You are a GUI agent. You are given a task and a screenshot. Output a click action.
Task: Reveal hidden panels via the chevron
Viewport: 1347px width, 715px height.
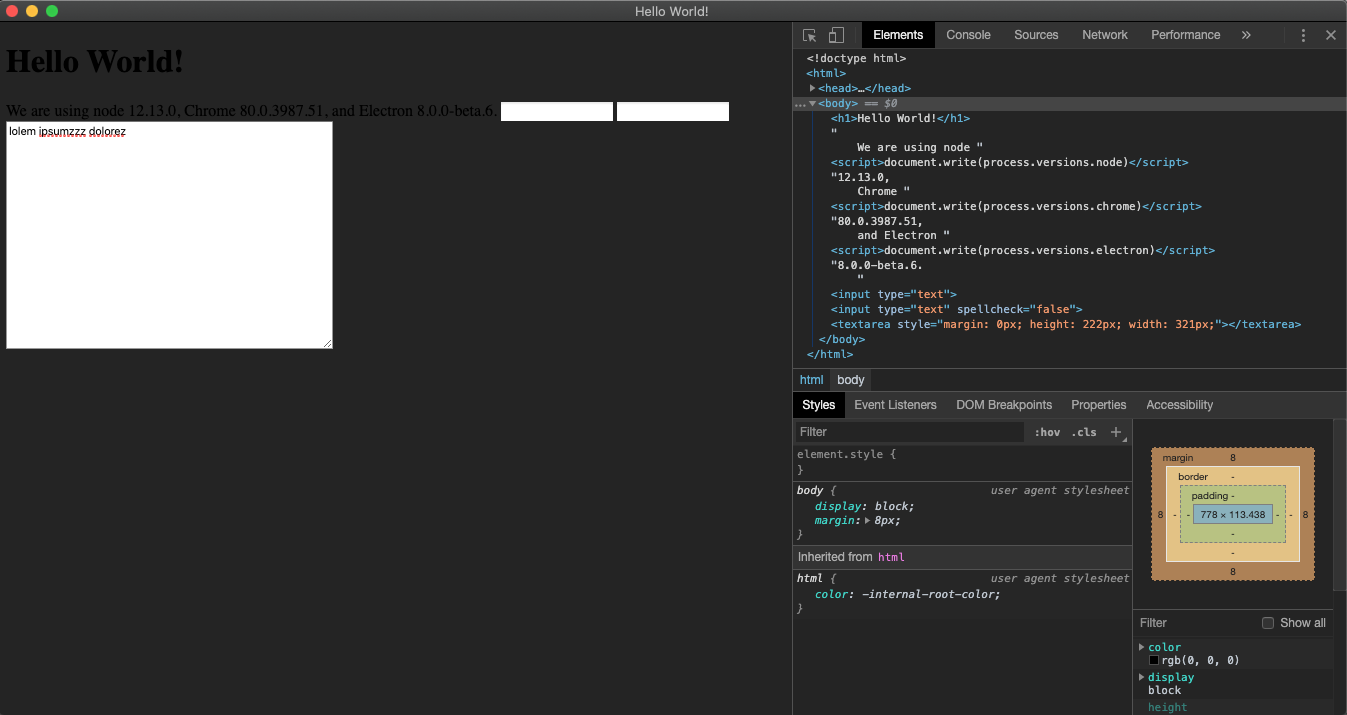[x=1246, y=34]
